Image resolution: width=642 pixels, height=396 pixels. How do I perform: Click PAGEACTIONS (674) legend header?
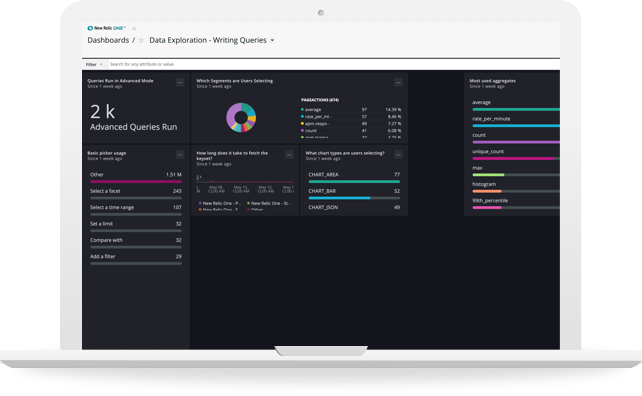click(320, 100)
